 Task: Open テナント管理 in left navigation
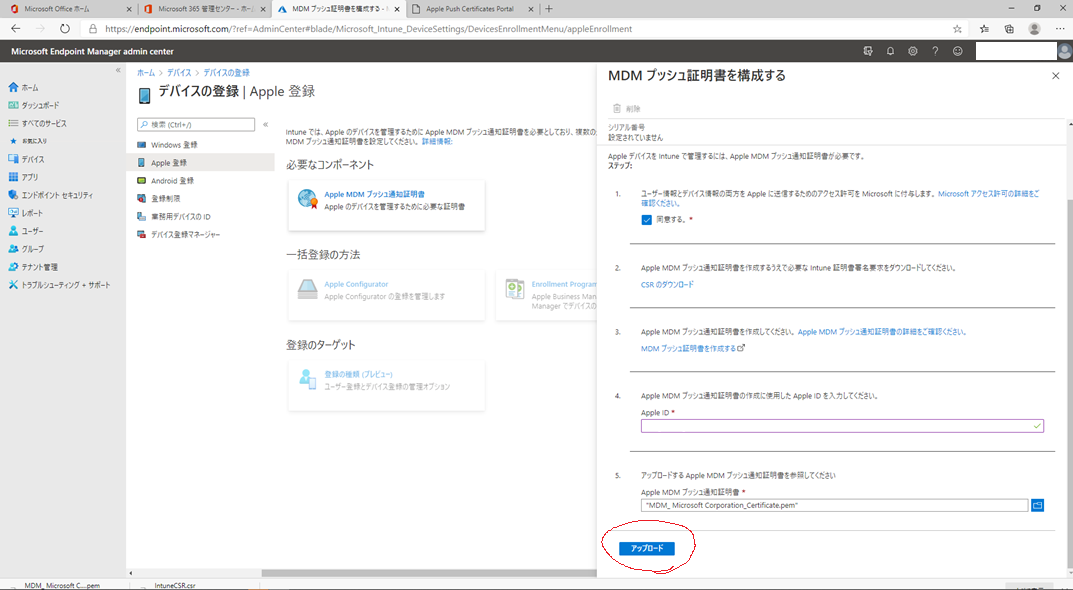tap(33, 267)
